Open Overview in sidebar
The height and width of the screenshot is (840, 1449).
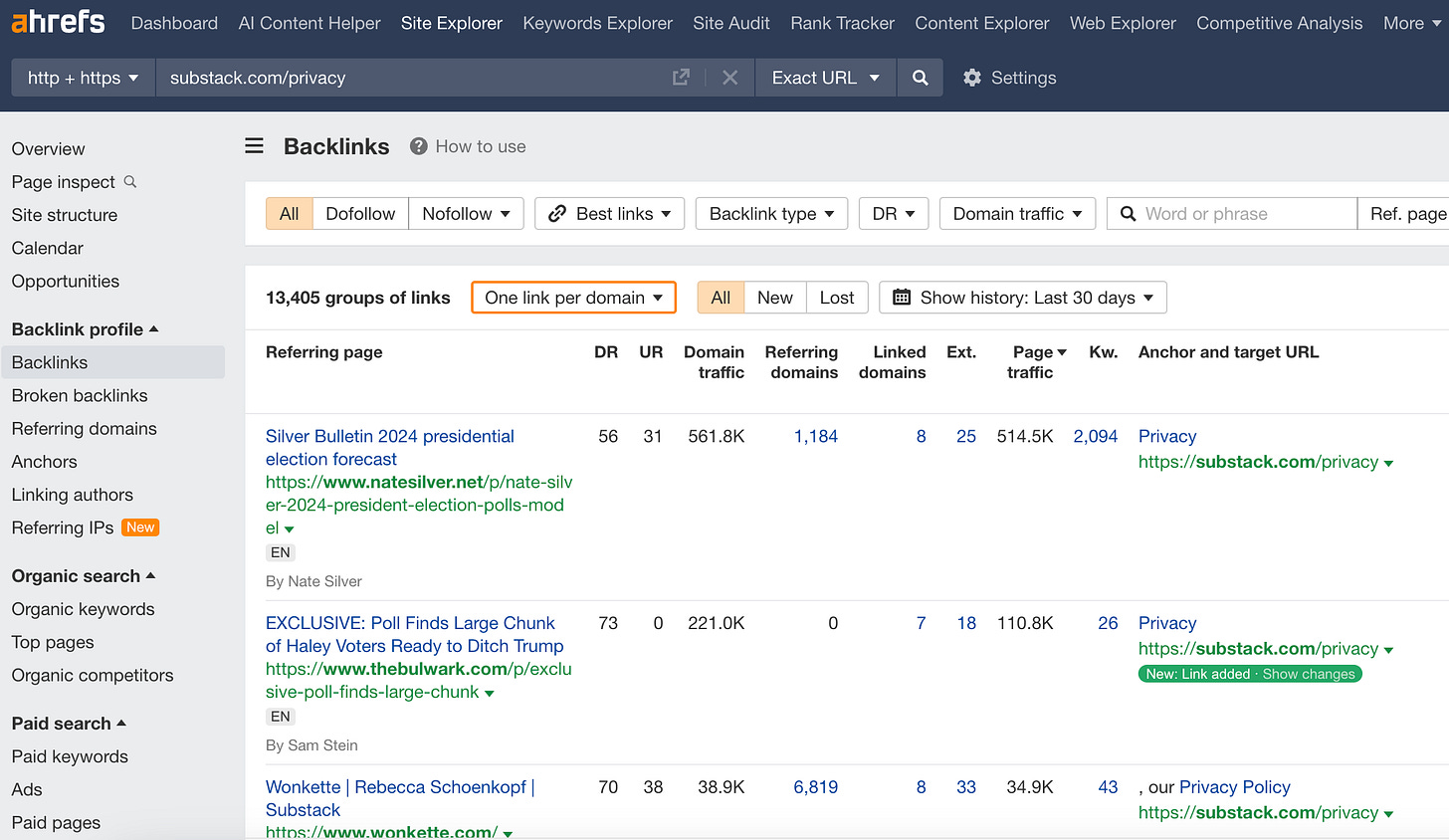coord(48,149)
